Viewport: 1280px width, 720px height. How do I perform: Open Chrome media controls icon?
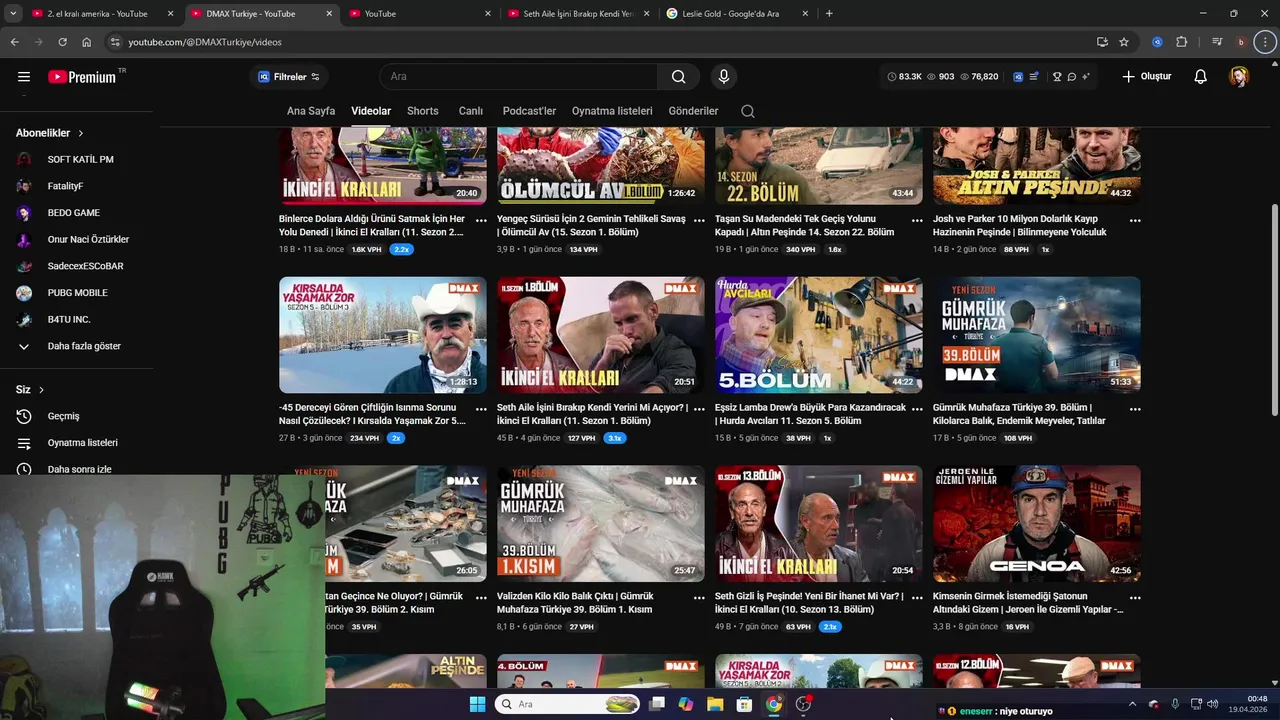(x=1217, y=42)
